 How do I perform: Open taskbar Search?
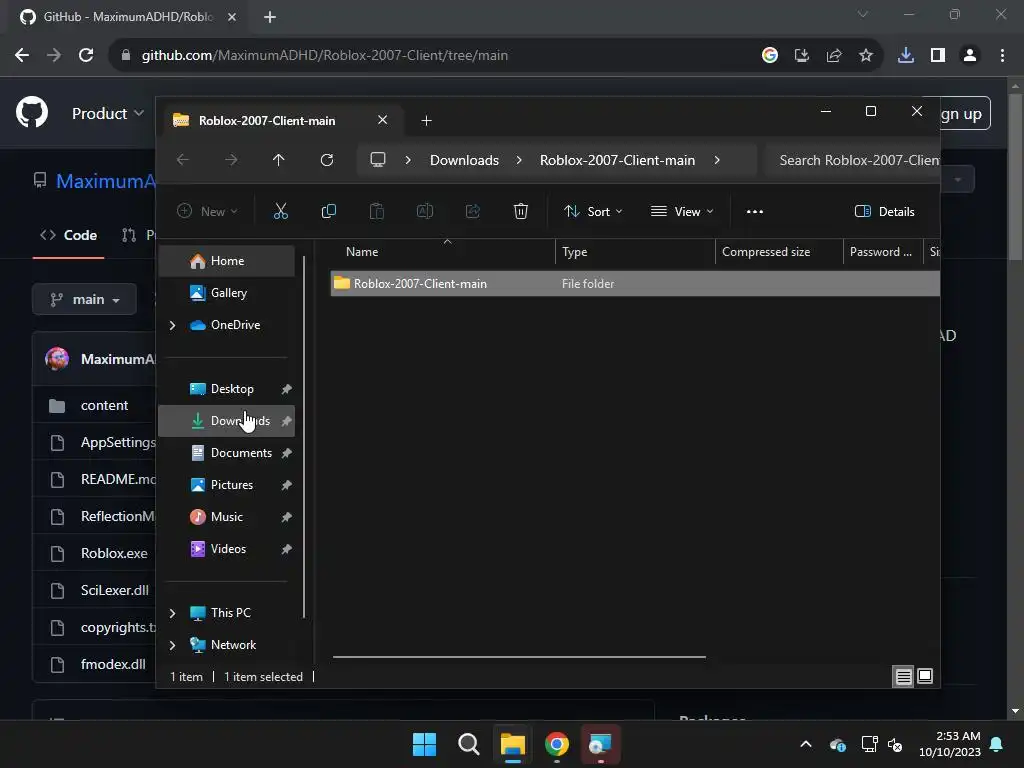click(x=468, y=744)
